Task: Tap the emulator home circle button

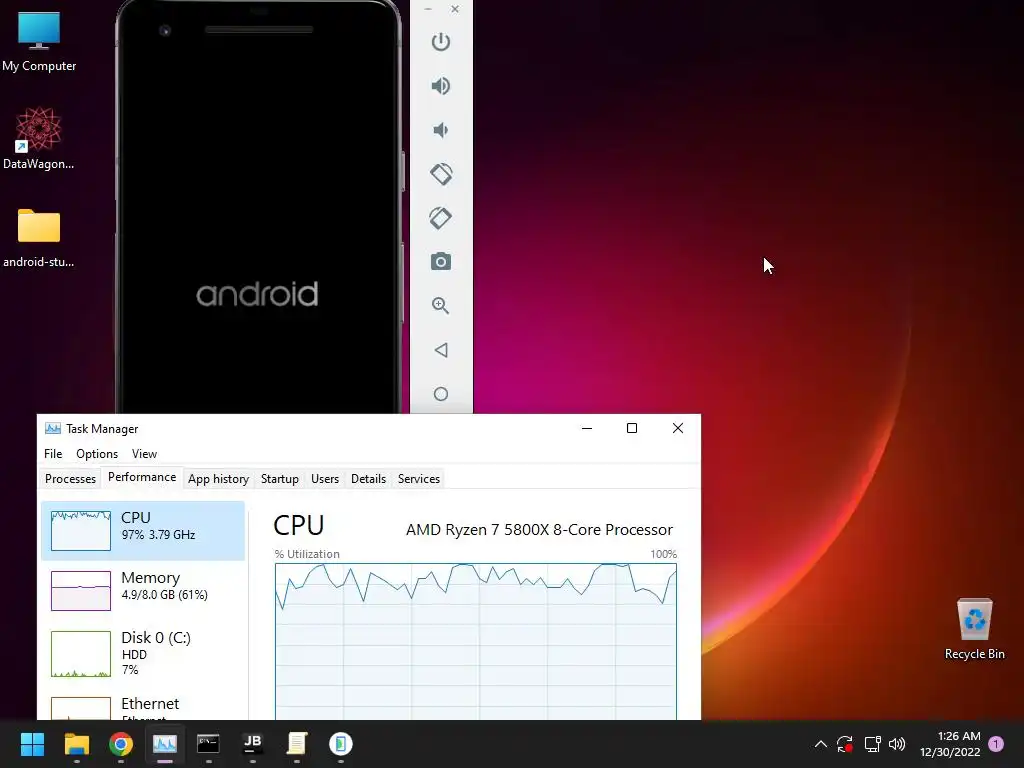Action: coord(441,394)
